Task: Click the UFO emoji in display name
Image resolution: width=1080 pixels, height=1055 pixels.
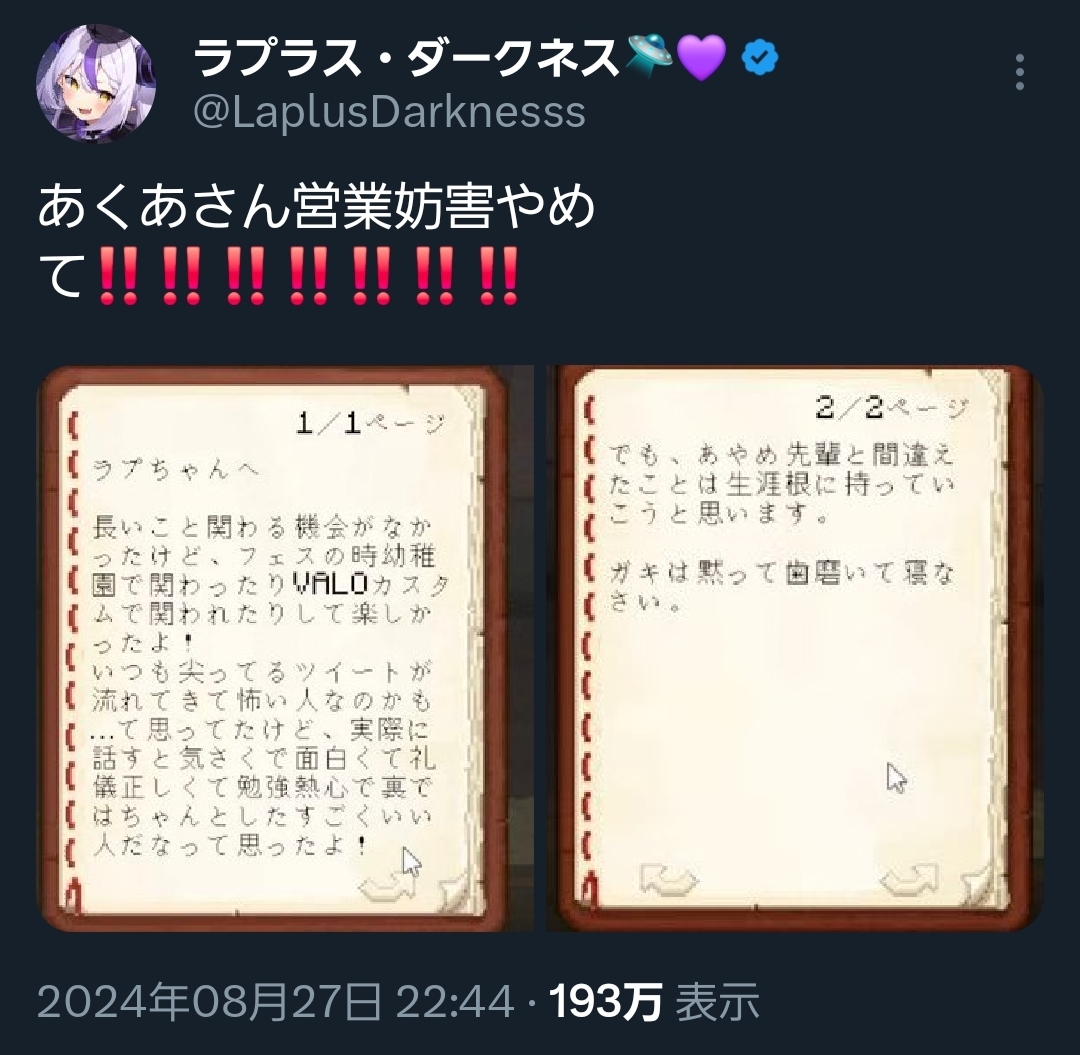Action: click(650, 55)
